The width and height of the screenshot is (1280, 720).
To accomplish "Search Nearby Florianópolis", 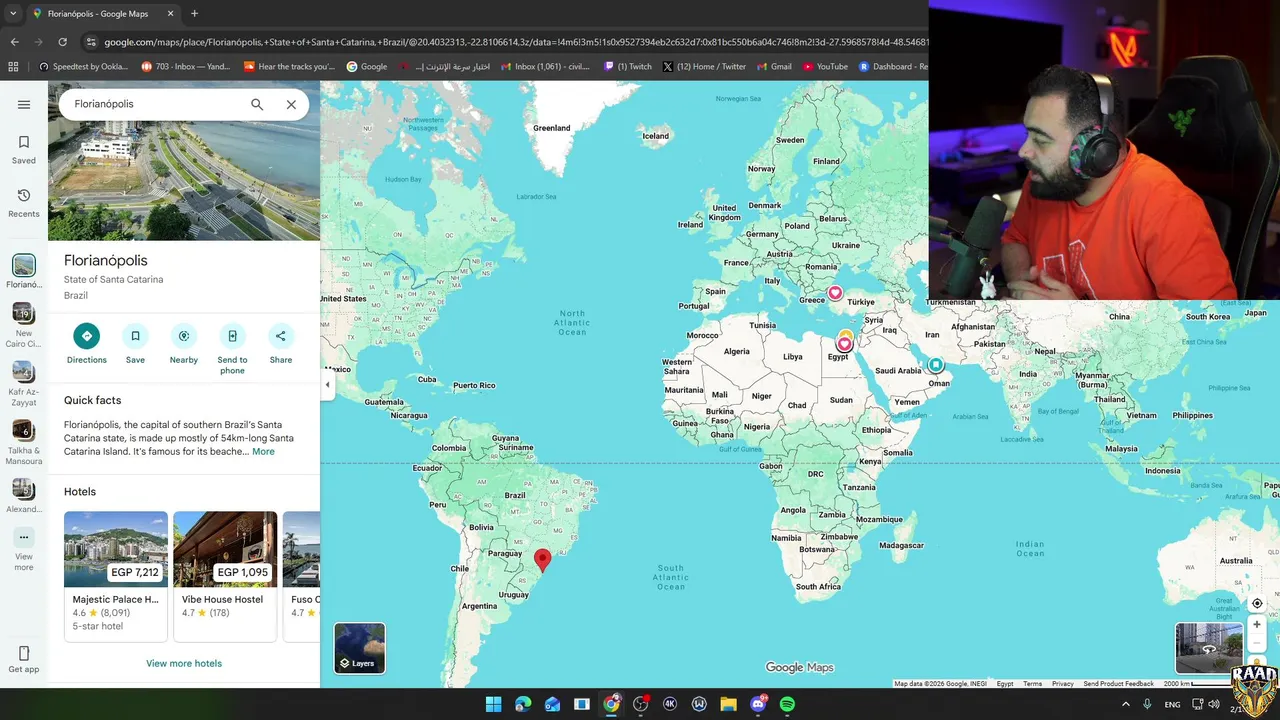I will 184,336.
